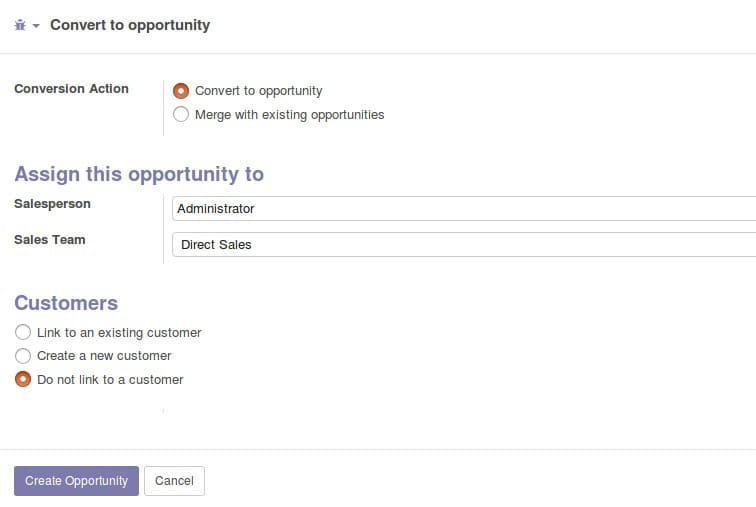
Task: Click the Conversion Action label
Action: tap(71, 89)
